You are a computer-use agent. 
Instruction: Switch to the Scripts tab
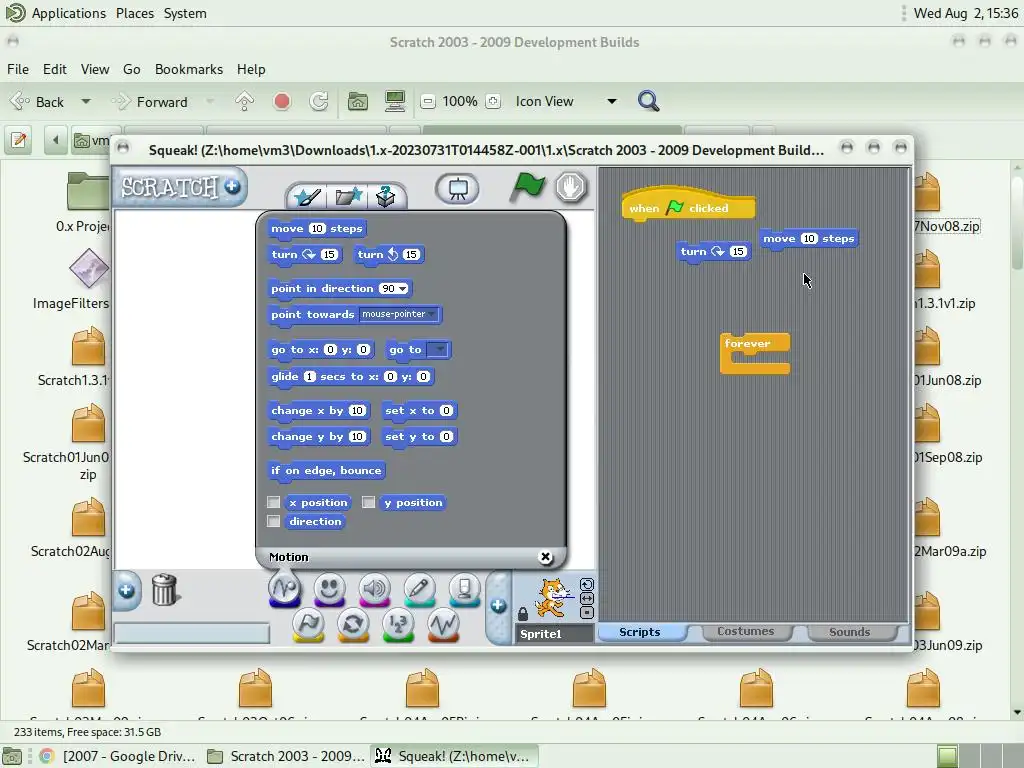pos(640,632)
